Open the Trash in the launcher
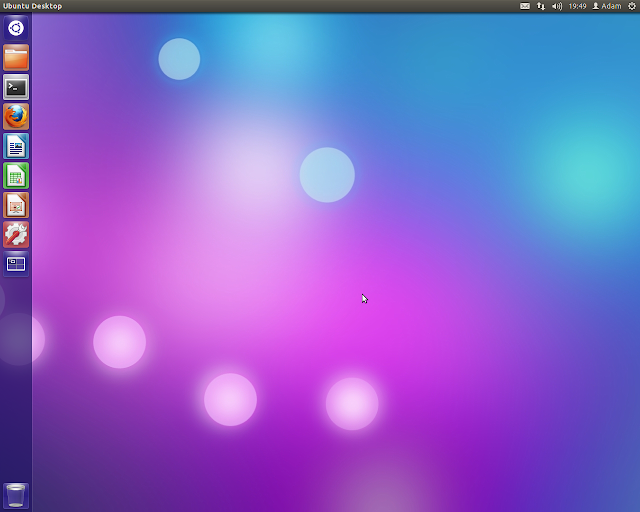 click(x=16, y=495)
